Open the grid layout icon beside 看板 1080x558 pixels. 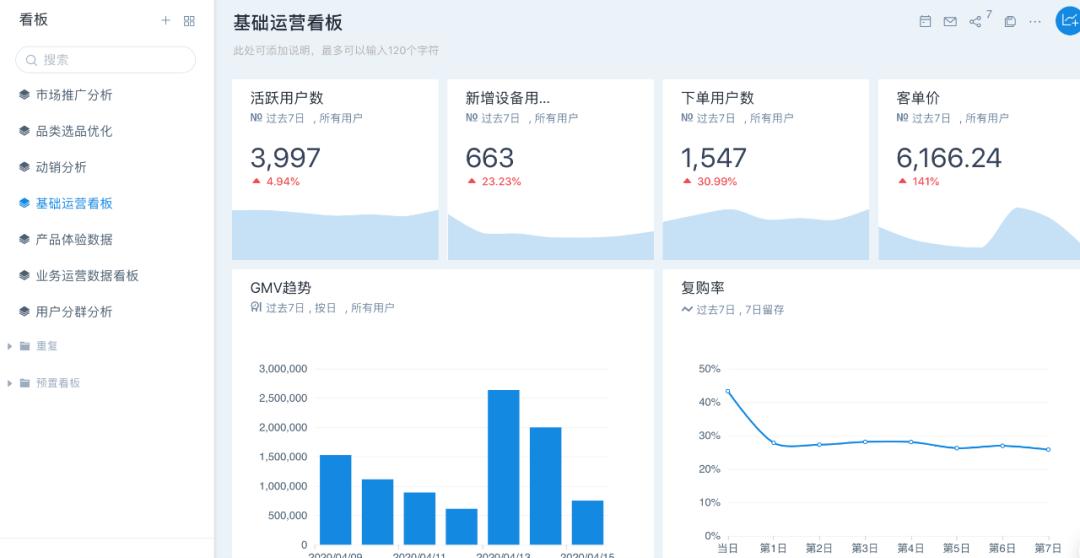coord(189,21)
